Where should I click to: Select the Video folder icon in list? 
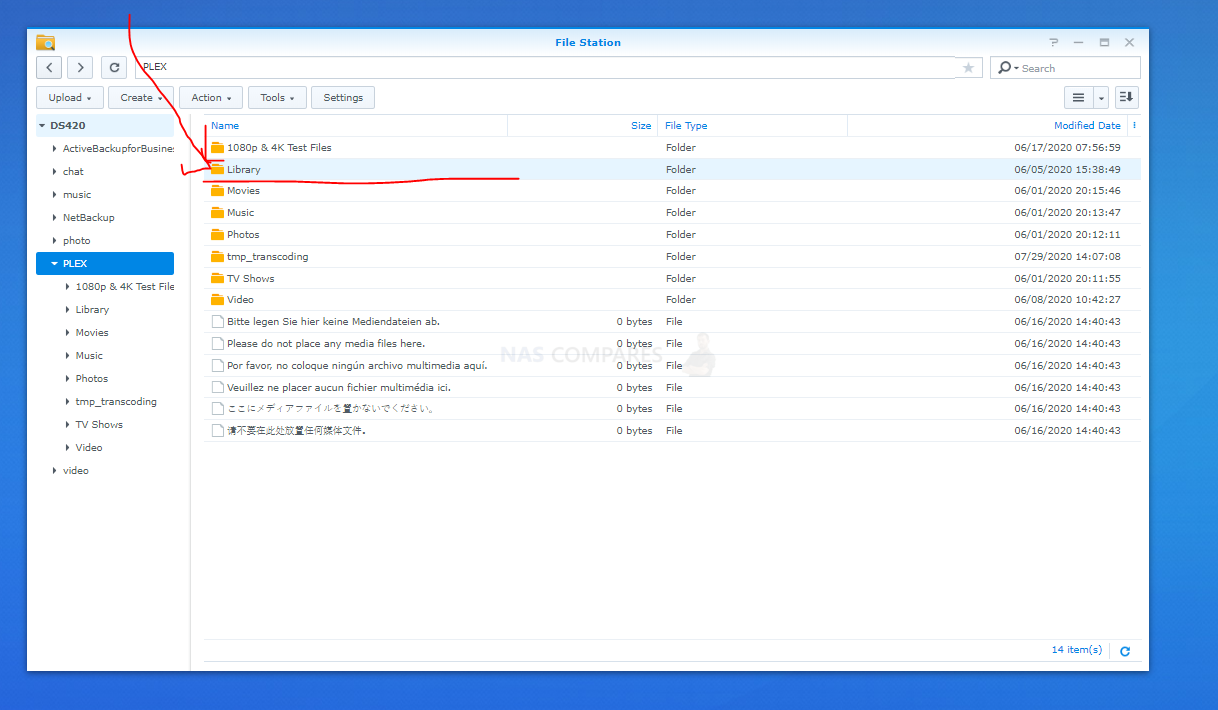(217, 299)
